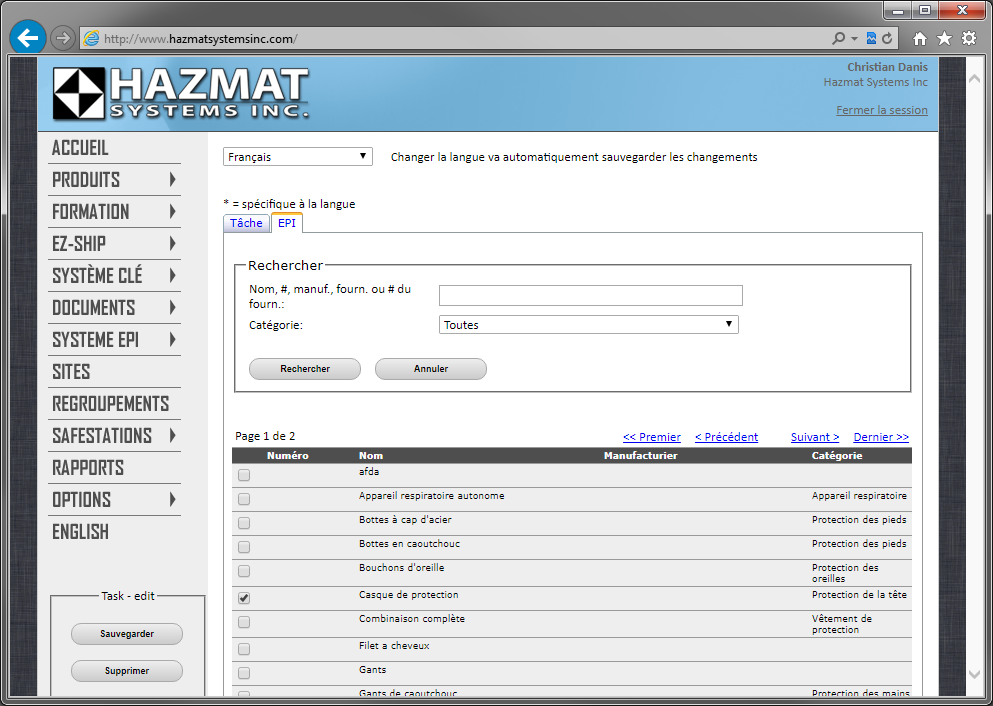Click the browser forward arrow button
Screen dimensions: 993x706
pos(62,38)
